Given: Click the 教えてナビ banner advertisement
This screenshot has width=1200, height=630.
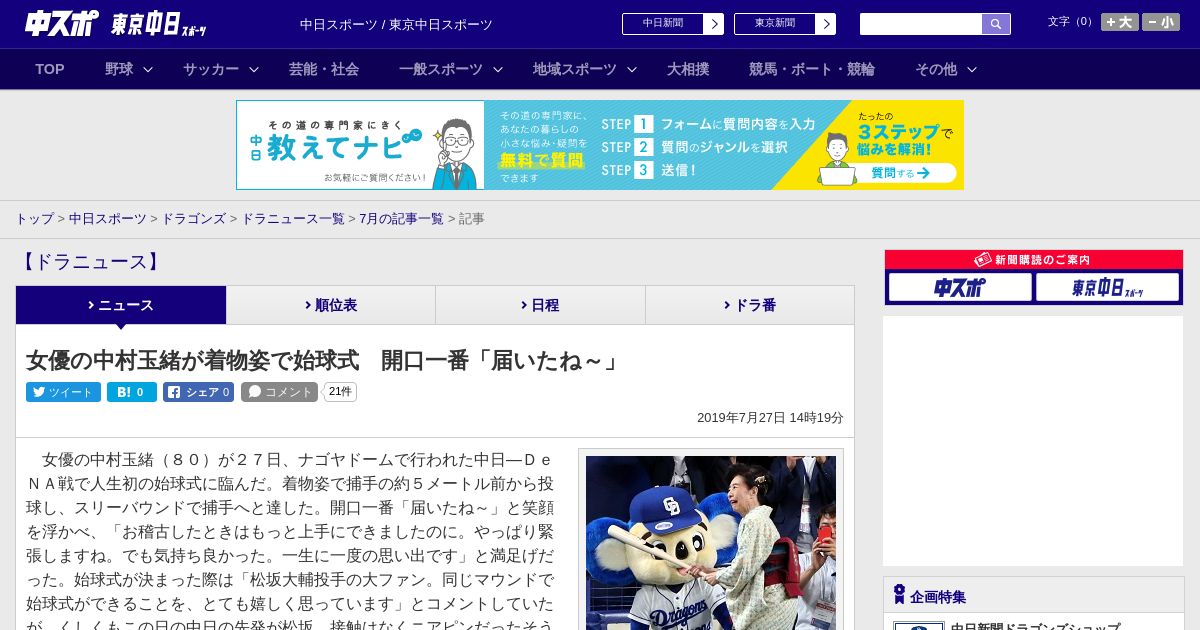Looking at the screenshot, I should tap(600, 145).
